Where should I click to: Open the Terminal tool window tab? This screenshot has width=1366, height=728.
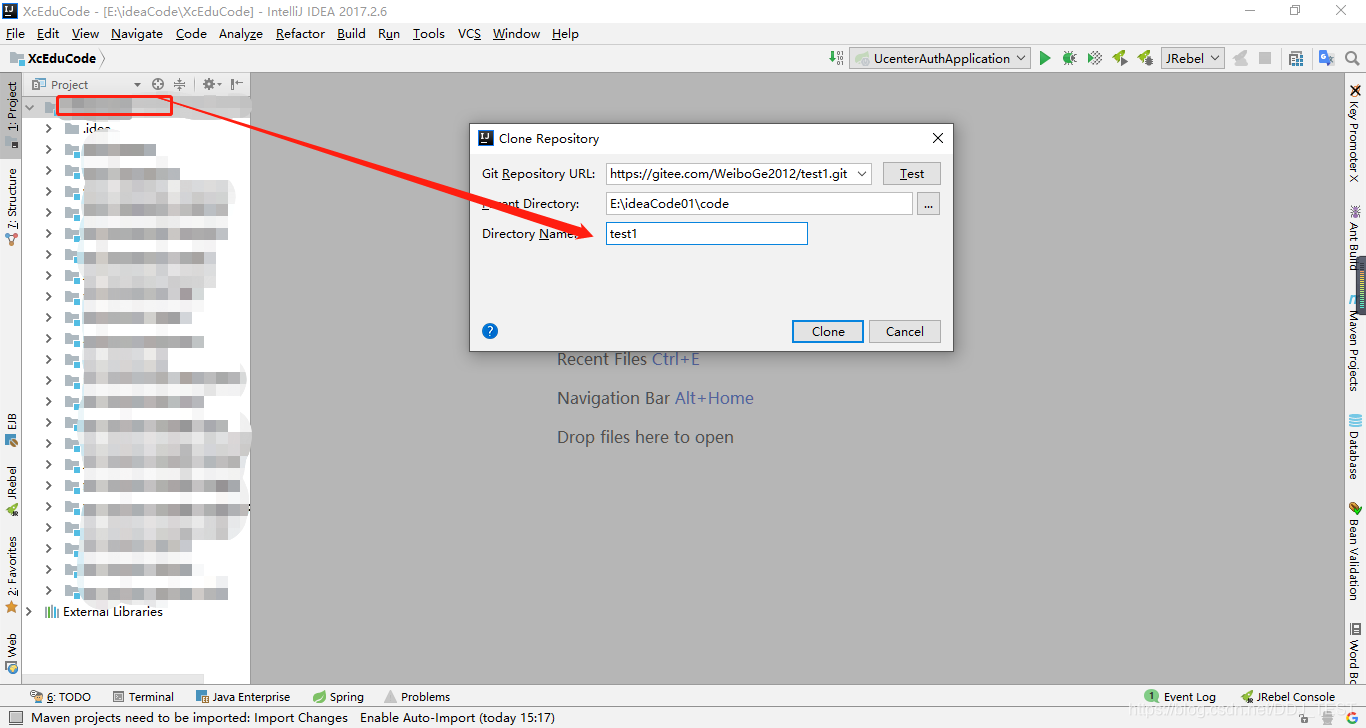click(144, 697)
